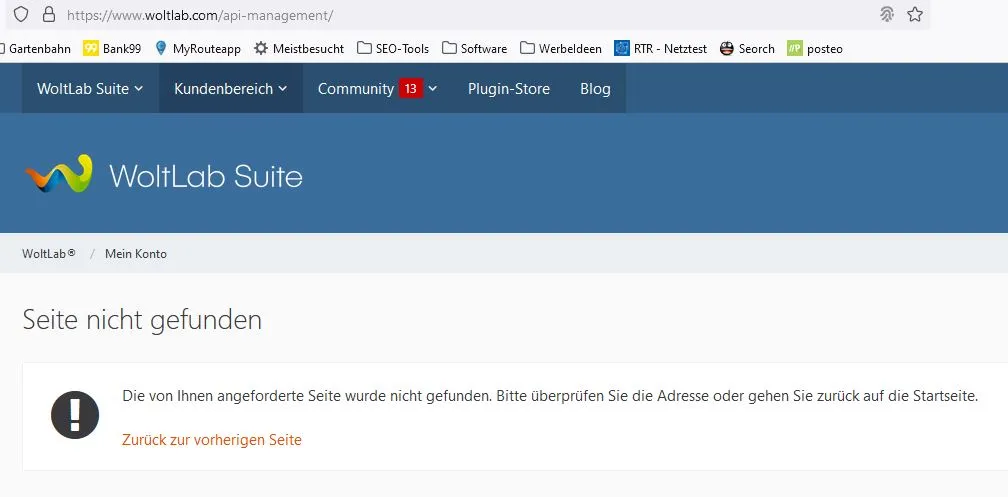Click the Mein Konto breadcrumb
Screen dimensions: 1008x497
[136, 253]
